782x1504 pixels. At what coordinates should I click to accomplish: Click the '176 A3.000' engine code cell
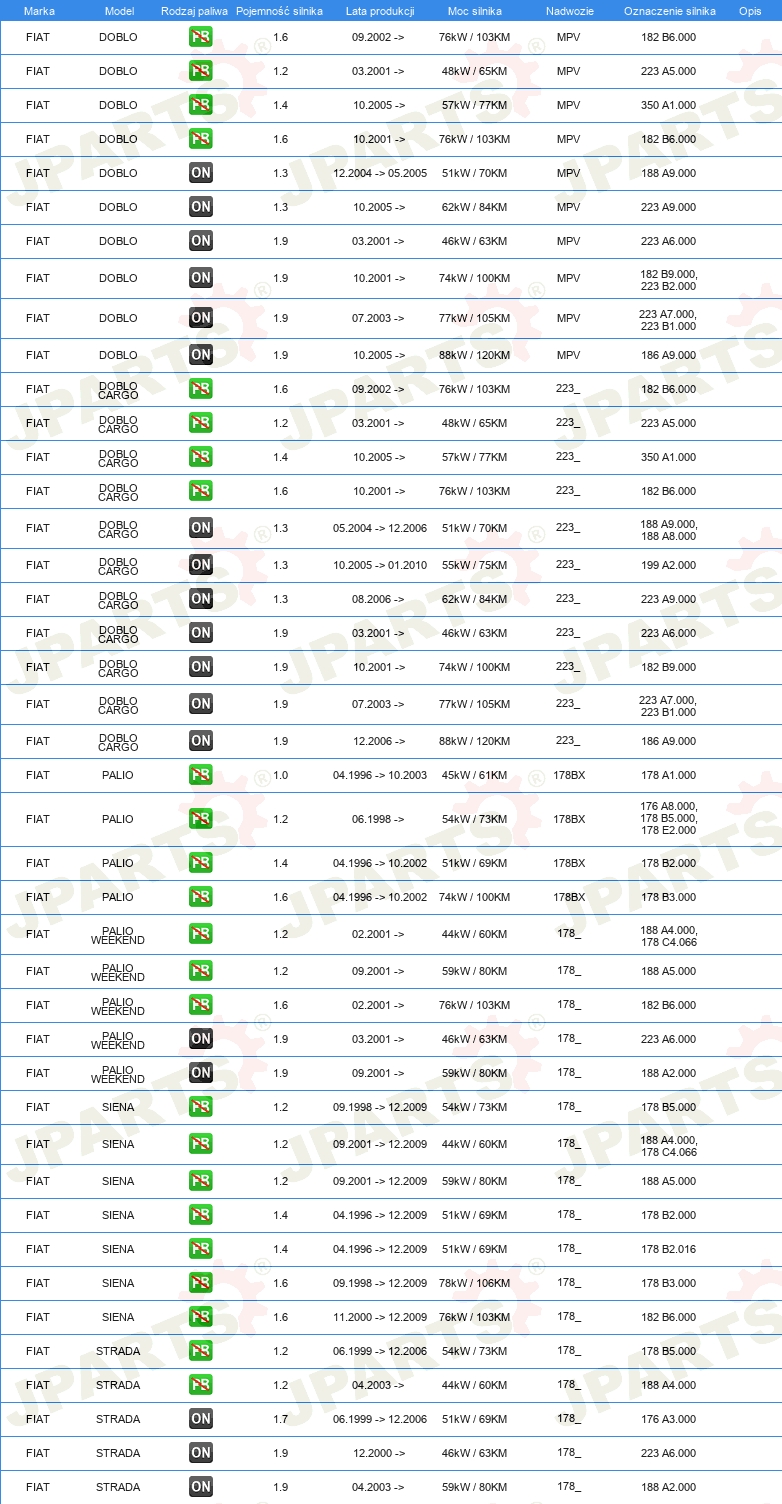(669, 1419)
